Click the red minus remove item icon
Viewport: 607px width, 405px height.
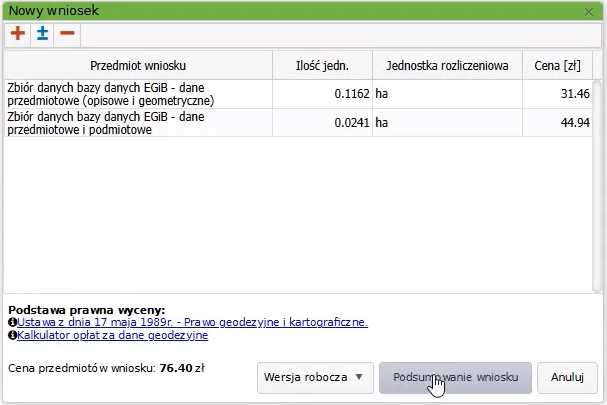pyautogui.click(x=67, y=33)
